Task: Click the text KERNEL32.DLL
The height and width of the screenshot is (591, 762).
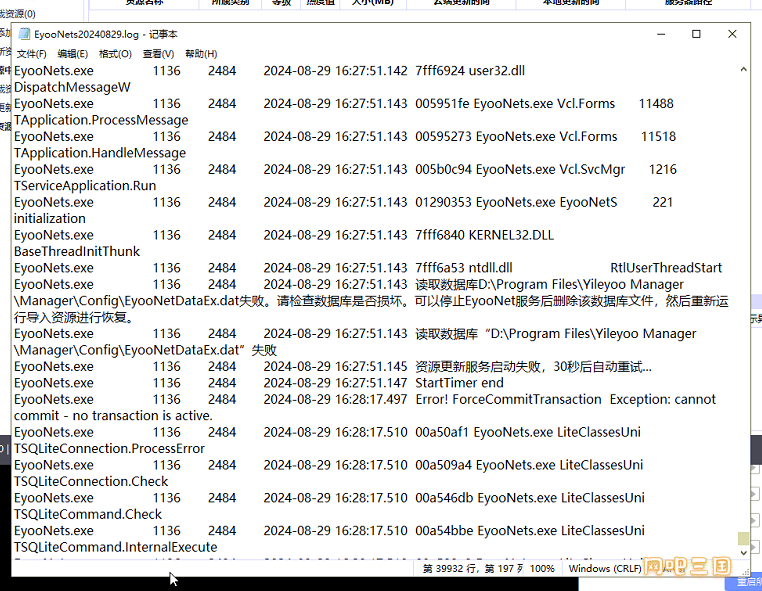Action: point(511,235)
